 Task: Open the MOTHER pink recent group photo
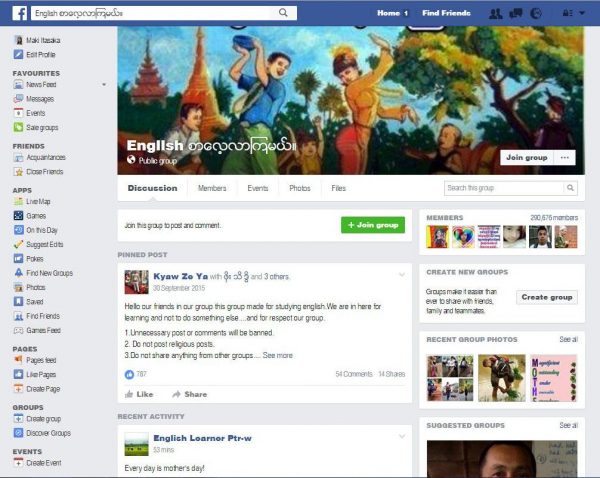tap(553, 378)
